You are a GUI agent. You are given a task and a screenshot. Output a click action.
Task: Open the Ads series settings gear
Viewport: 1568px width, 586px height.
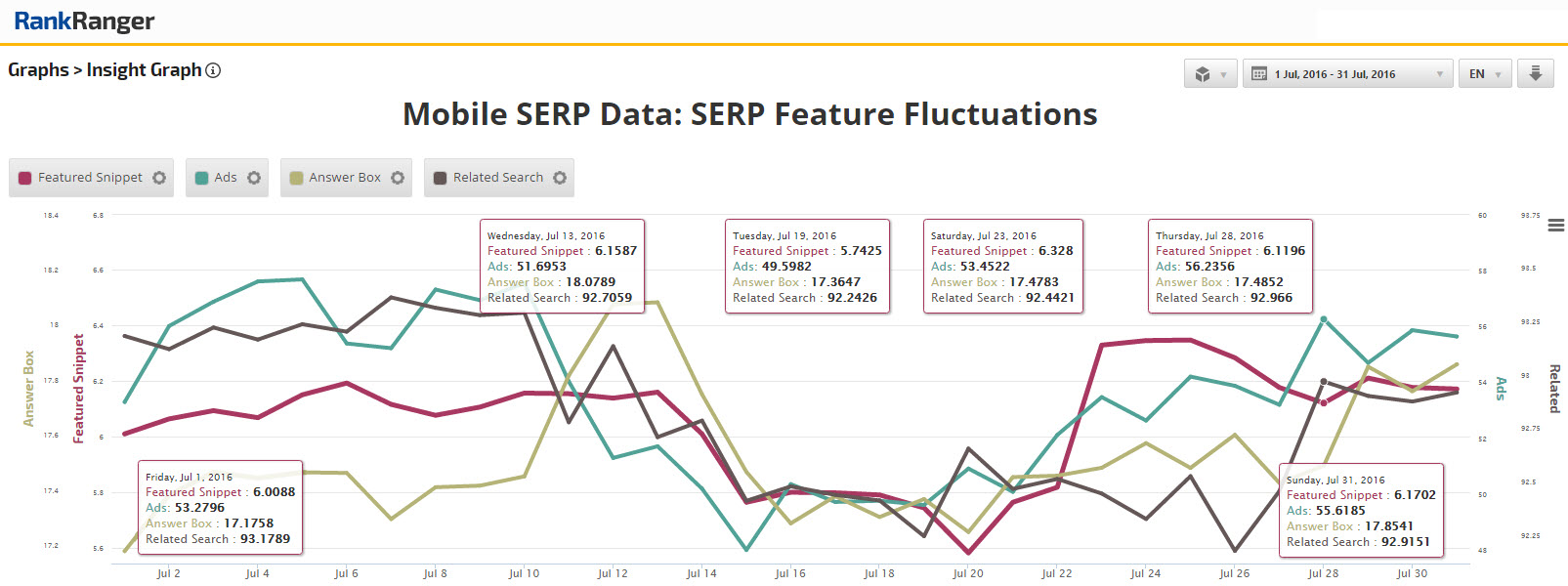tap(254, 178)
